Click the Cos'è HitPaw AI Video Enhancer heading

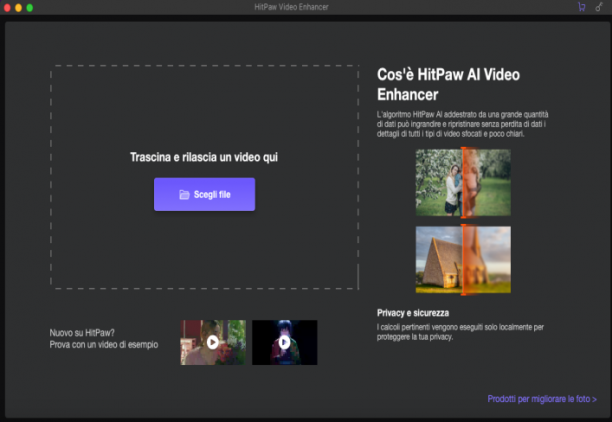448,84
